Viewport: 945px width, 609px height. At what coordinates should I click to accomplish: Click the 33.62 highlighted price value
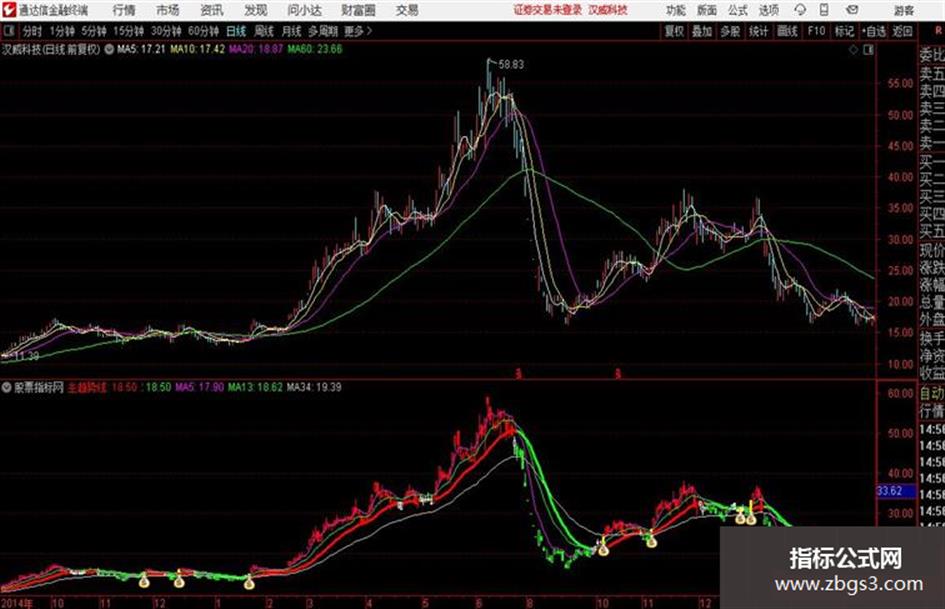point(890,491)
